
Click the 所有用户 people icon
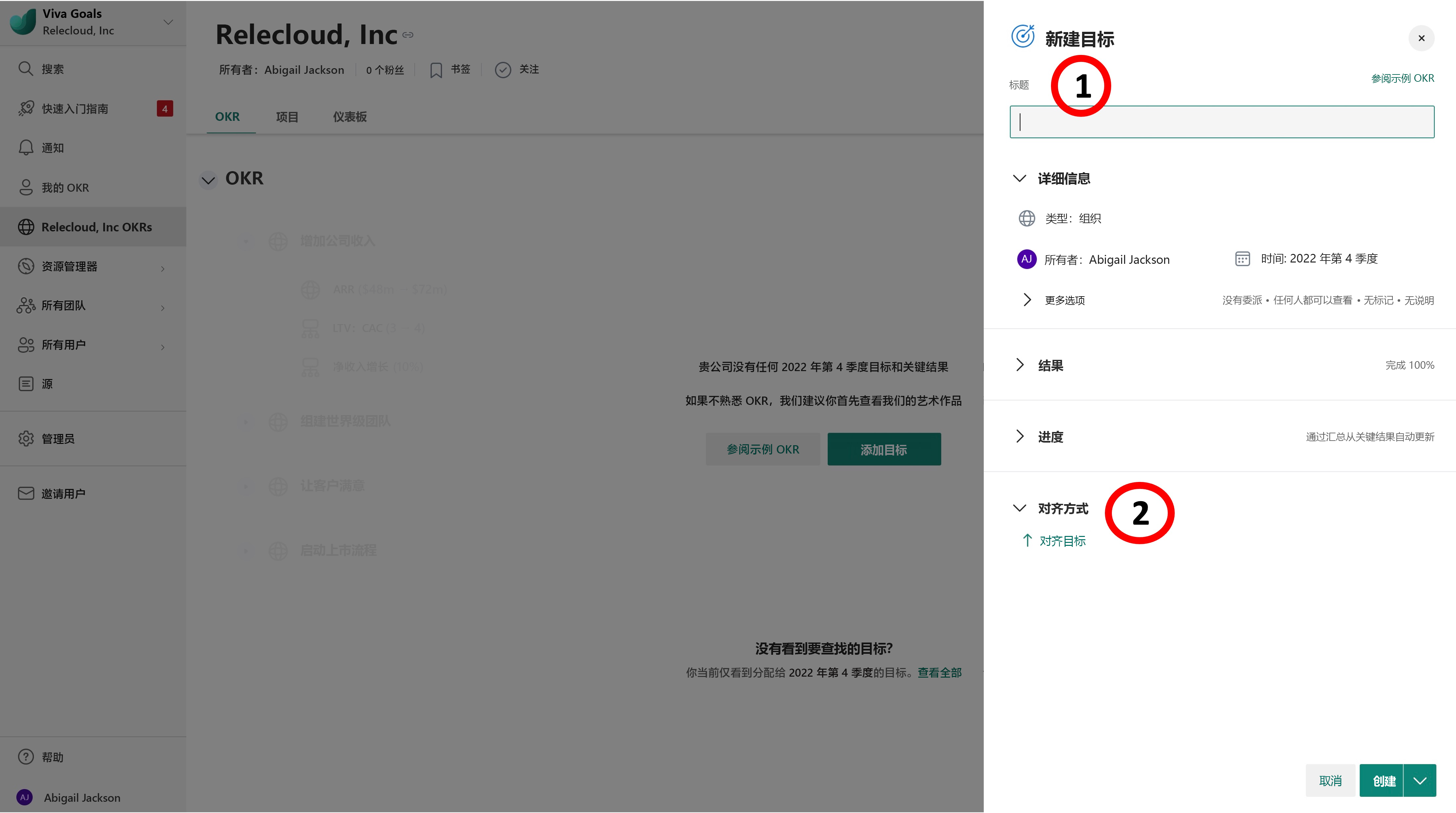pyautogui.click(x=25, y=344)
